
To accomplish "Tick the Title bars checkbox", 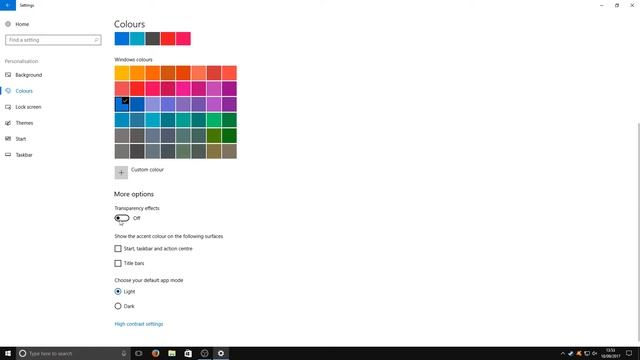I will tap(118, 263).
